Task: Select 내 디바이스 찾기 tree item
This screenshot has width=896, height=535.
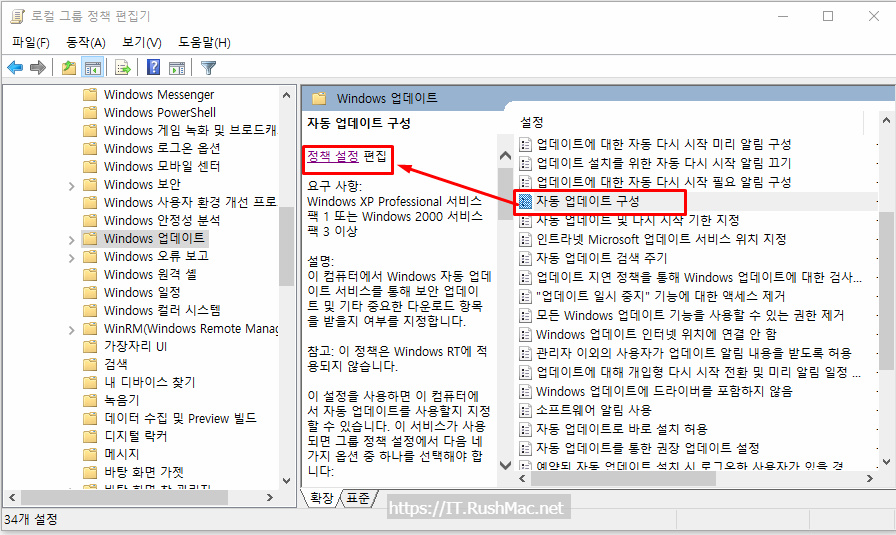Action: (150, 382)
